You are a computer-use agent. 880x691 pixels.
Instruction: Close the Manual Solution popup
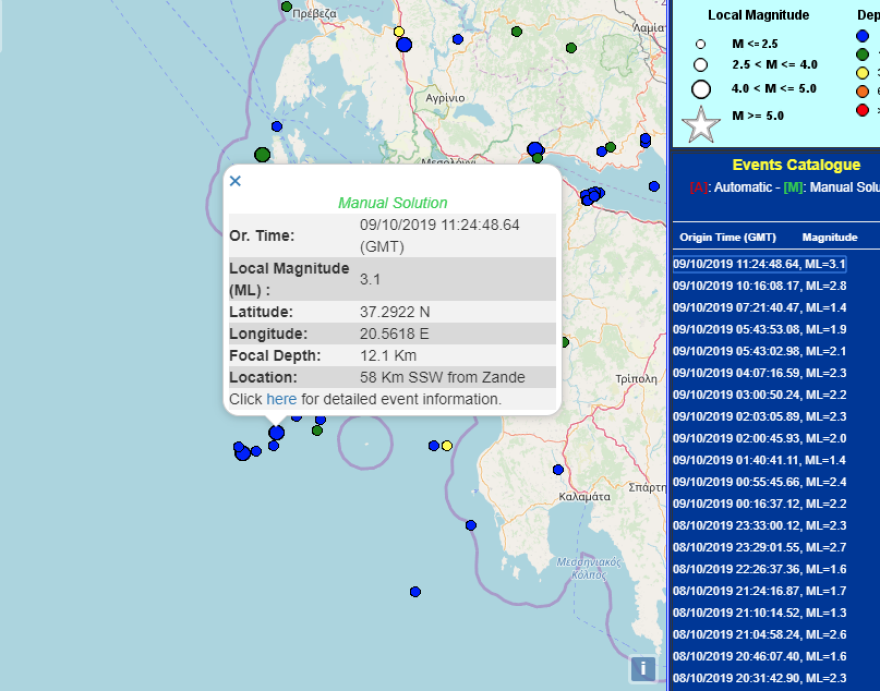235,181
